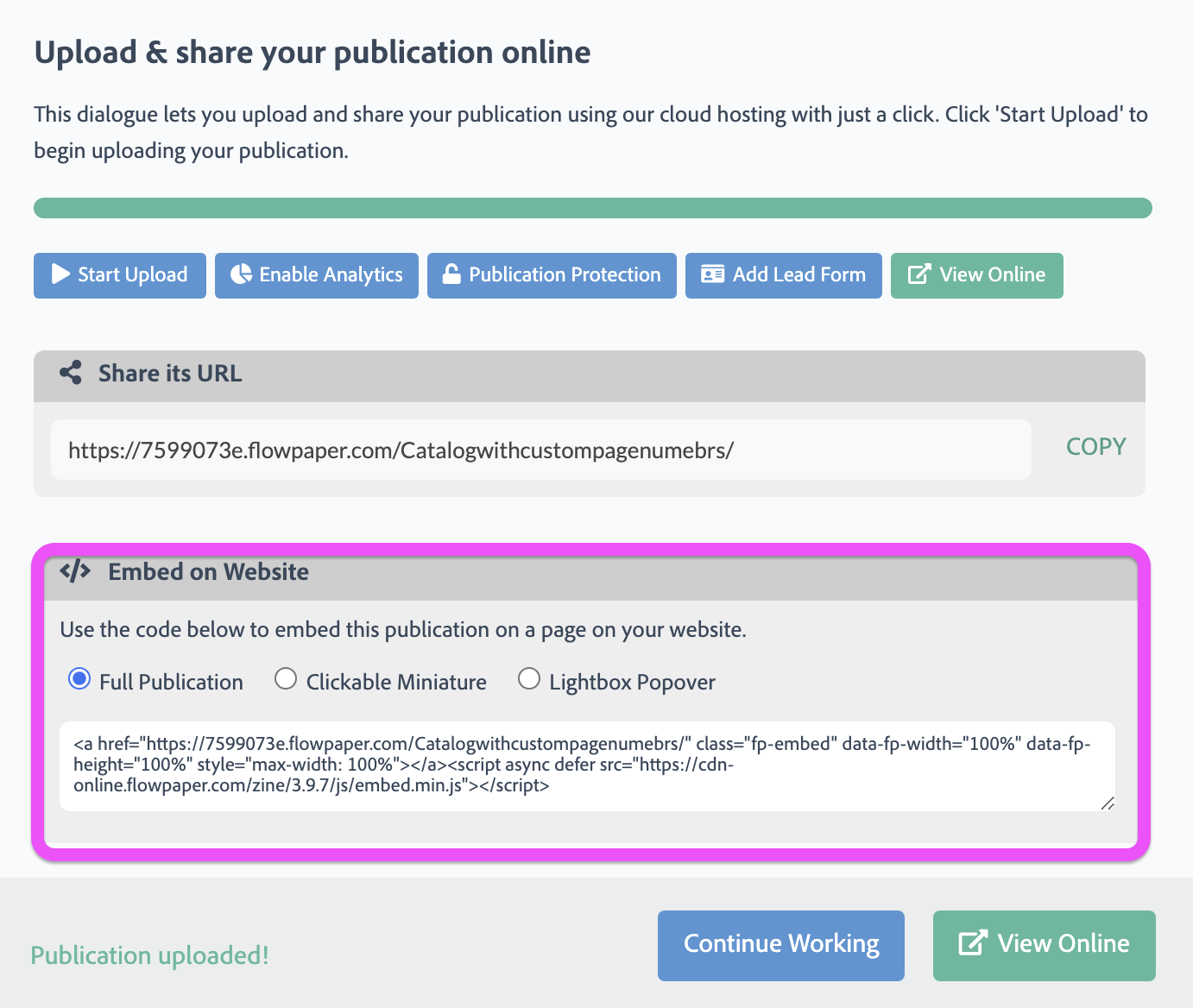
Task: Click the play icon on Start Upload
Action: click(60, 274)
